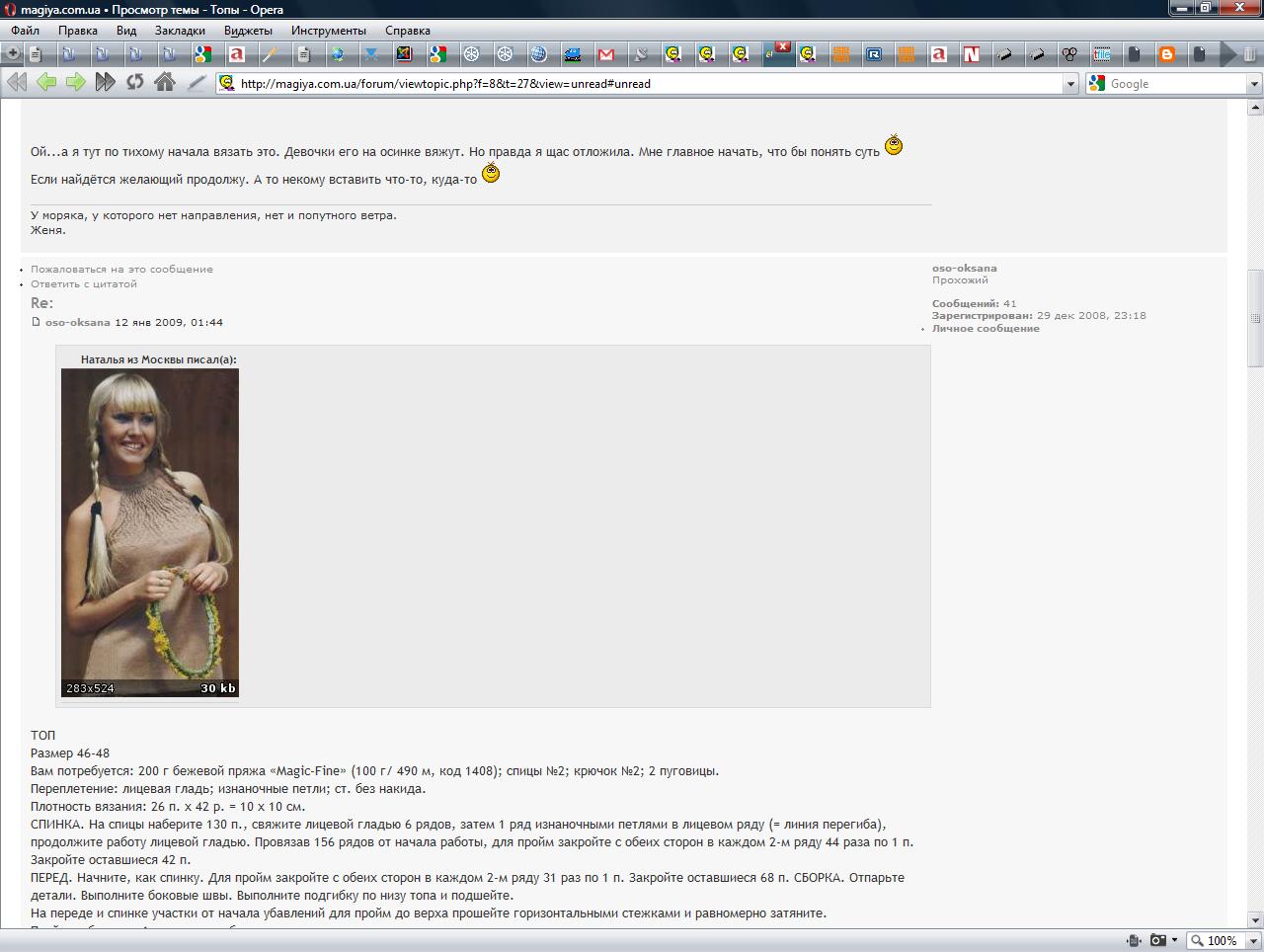Click the scrollbar down arrow
The height and width of the screenshot is (952, 1264).
[x=1255, y=919]
